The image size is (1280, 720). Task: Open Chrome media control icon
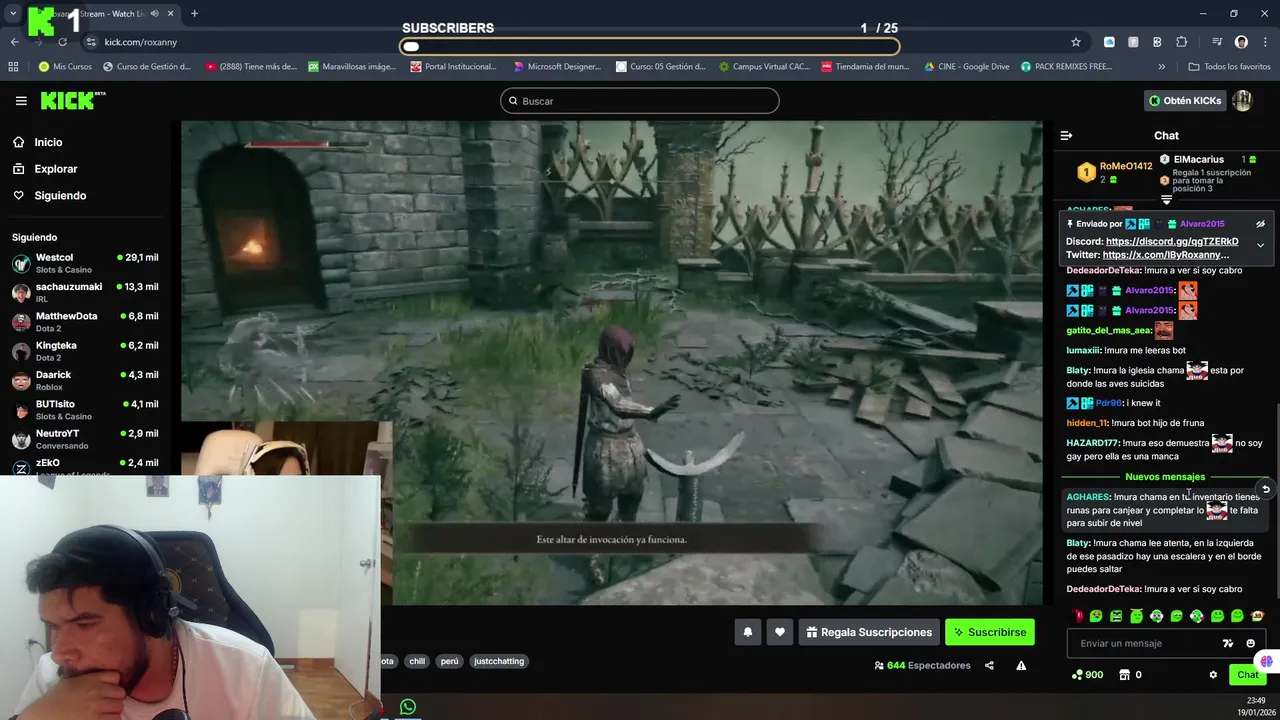[1217, 42]
